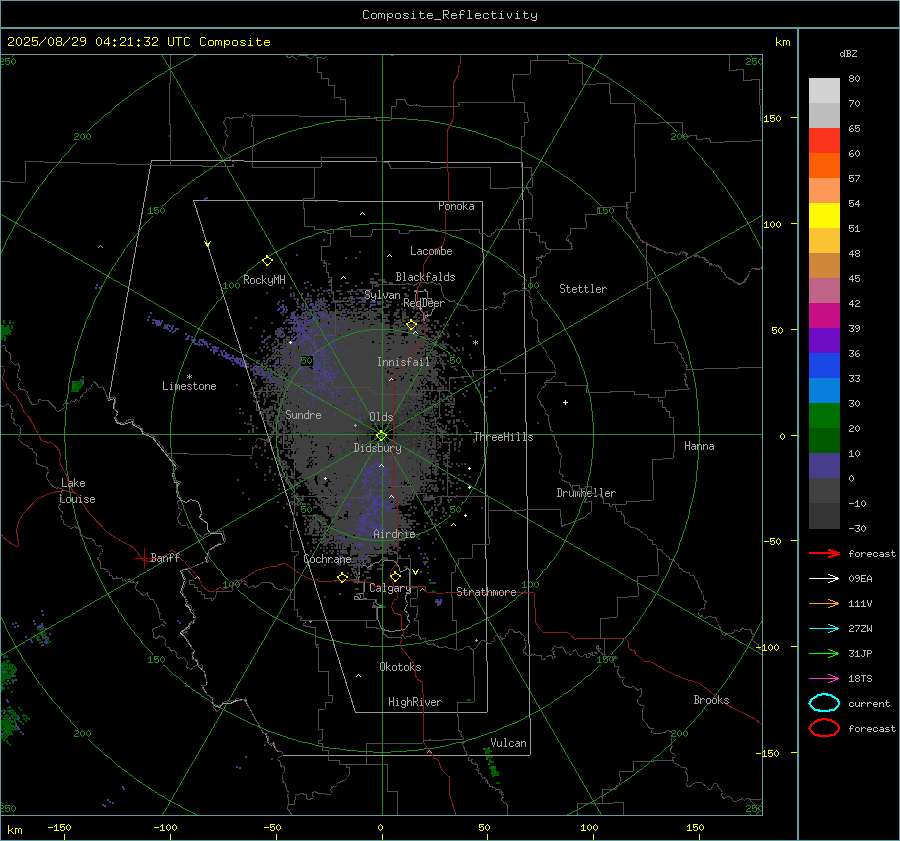
Task: Click the Cochrane label
Action: pyautogui.click(x=327, y=559)
